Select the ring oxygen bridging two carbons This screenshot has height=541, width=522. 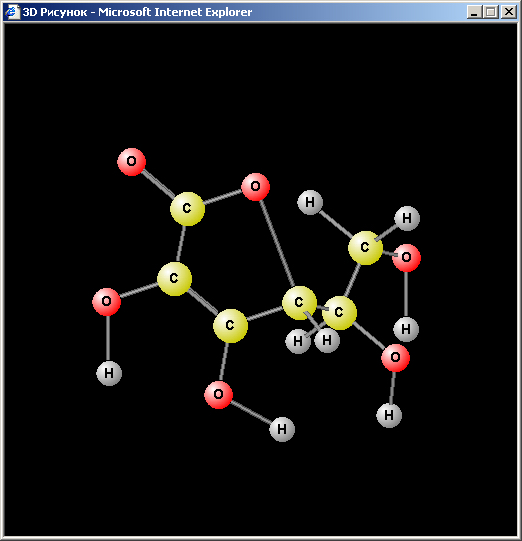(x=255, y=187)
